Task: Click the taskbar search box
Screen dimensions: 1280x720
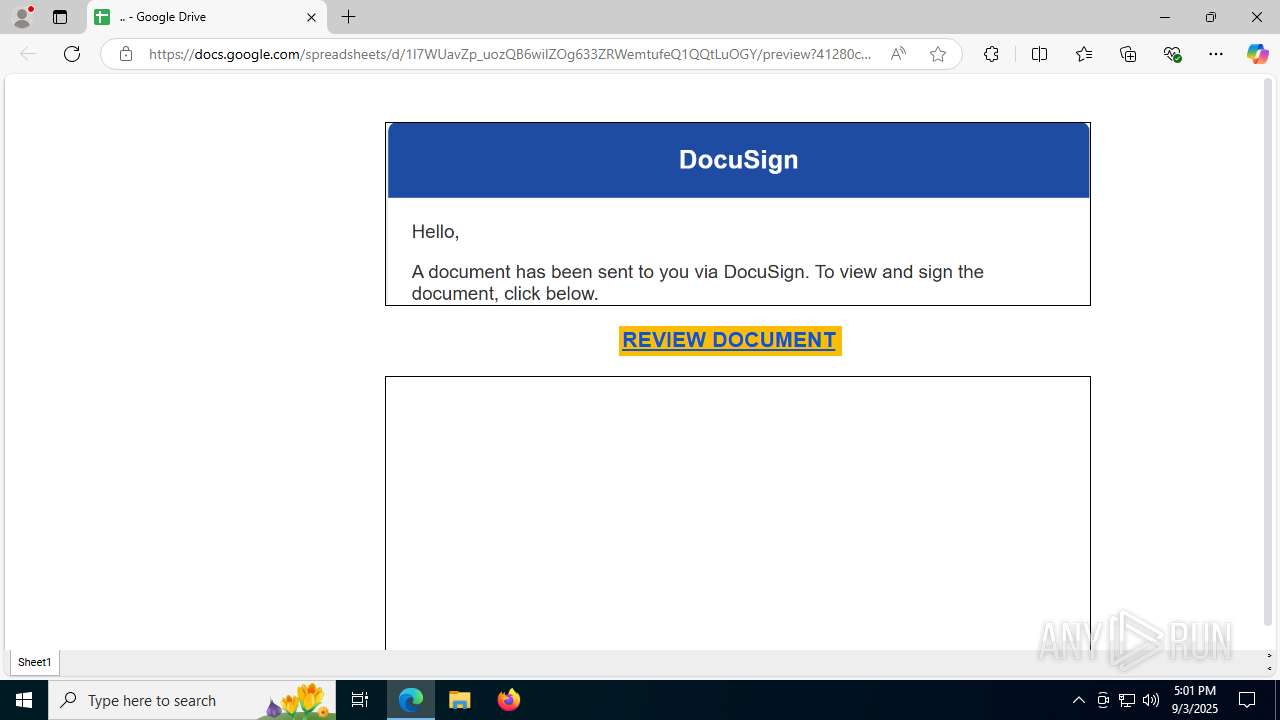Action: 192,700
